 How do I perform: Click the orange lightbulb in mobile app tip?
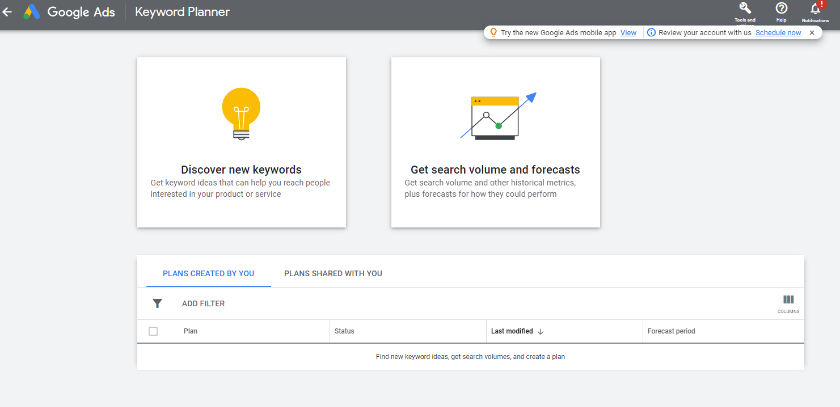[493, 32]
